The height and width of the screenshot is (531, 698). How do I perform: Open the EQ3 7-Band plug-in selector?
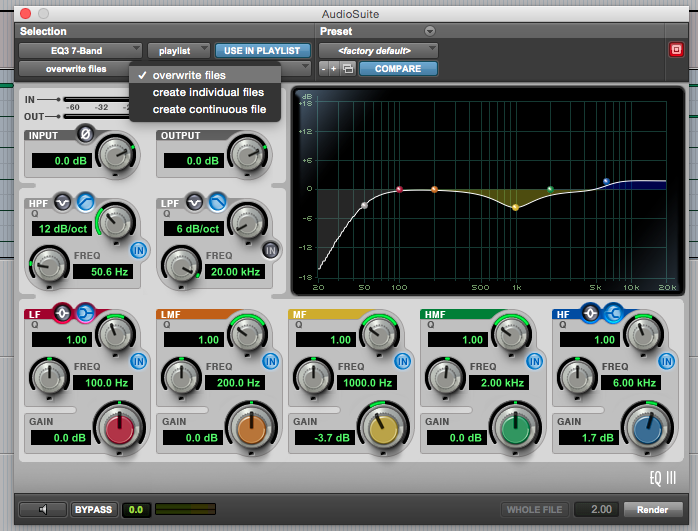point(81,51)
